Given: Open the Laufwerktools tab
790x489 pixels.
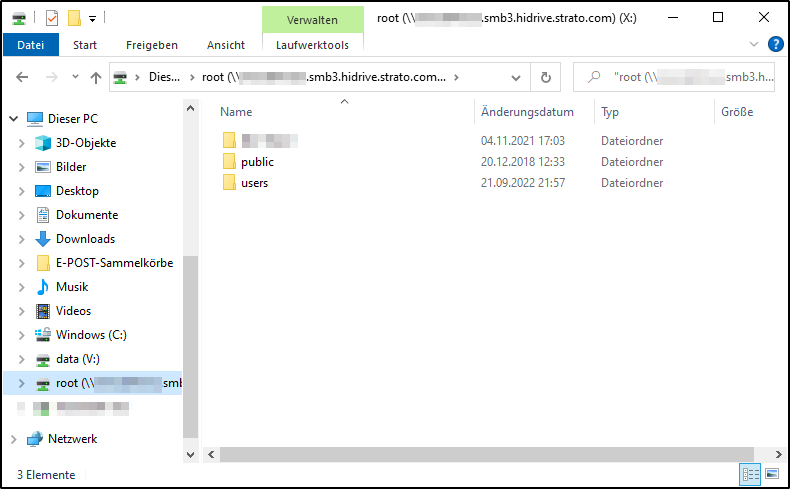Looking at the screenshot, I should point(312,45).
